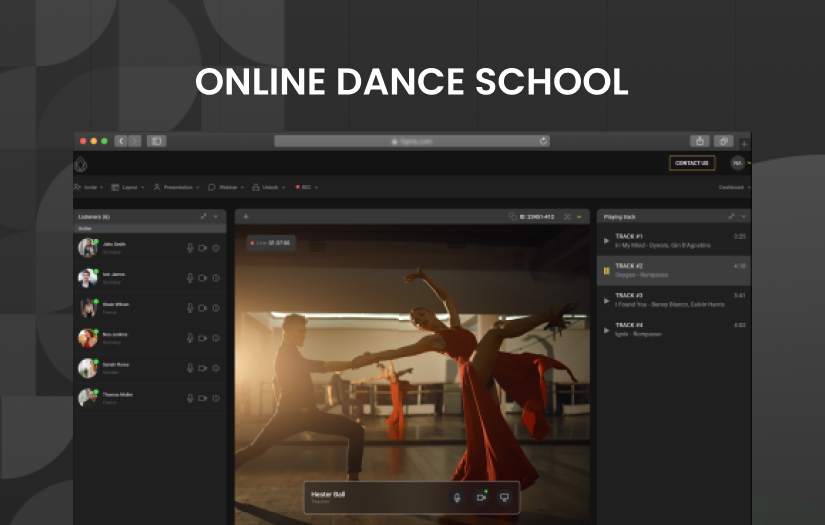The height and width of the screenshot is (525, 825).
Task: Show info for Thomas Muller
Action: [216, 398]
